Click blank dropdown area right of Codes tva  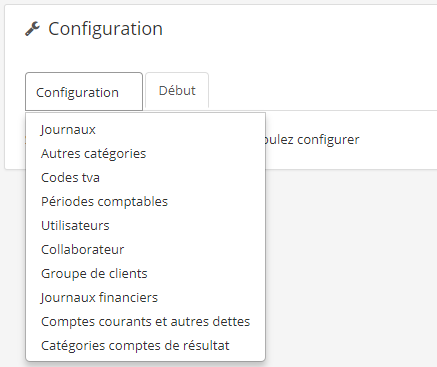[182, 177]
